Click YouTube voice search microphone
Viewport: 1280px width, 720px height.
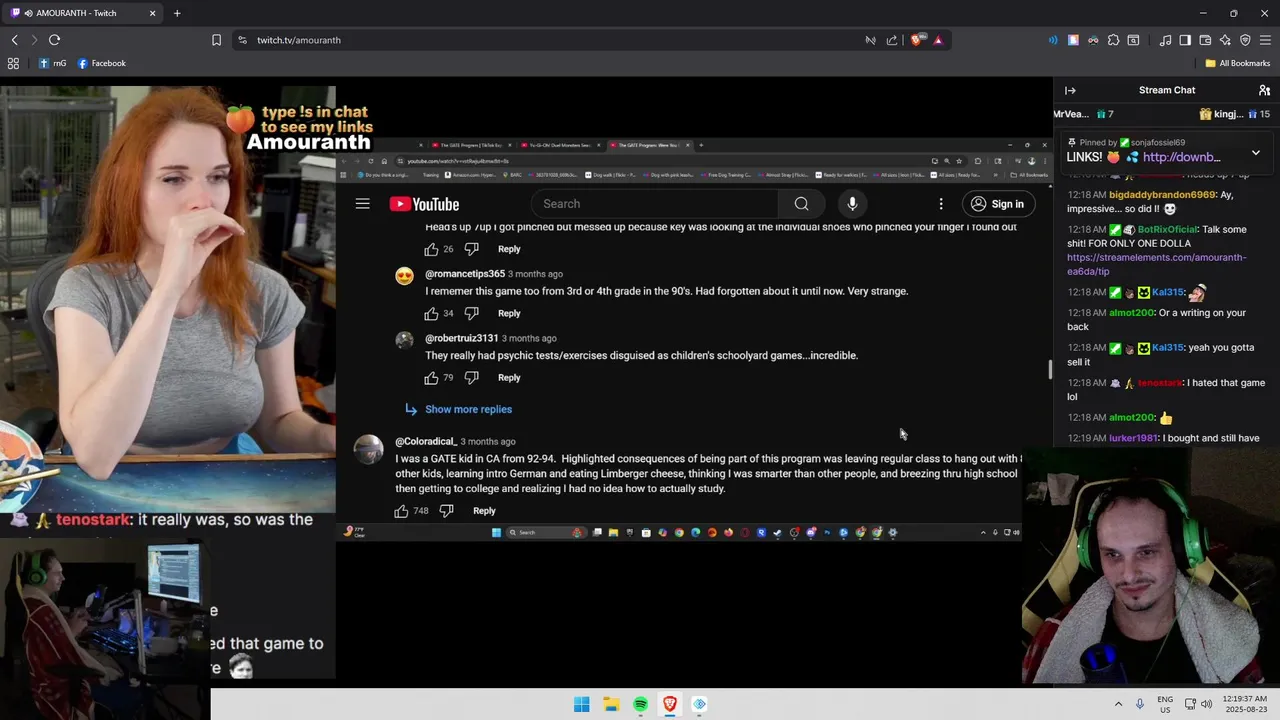[x=852, y=204]
